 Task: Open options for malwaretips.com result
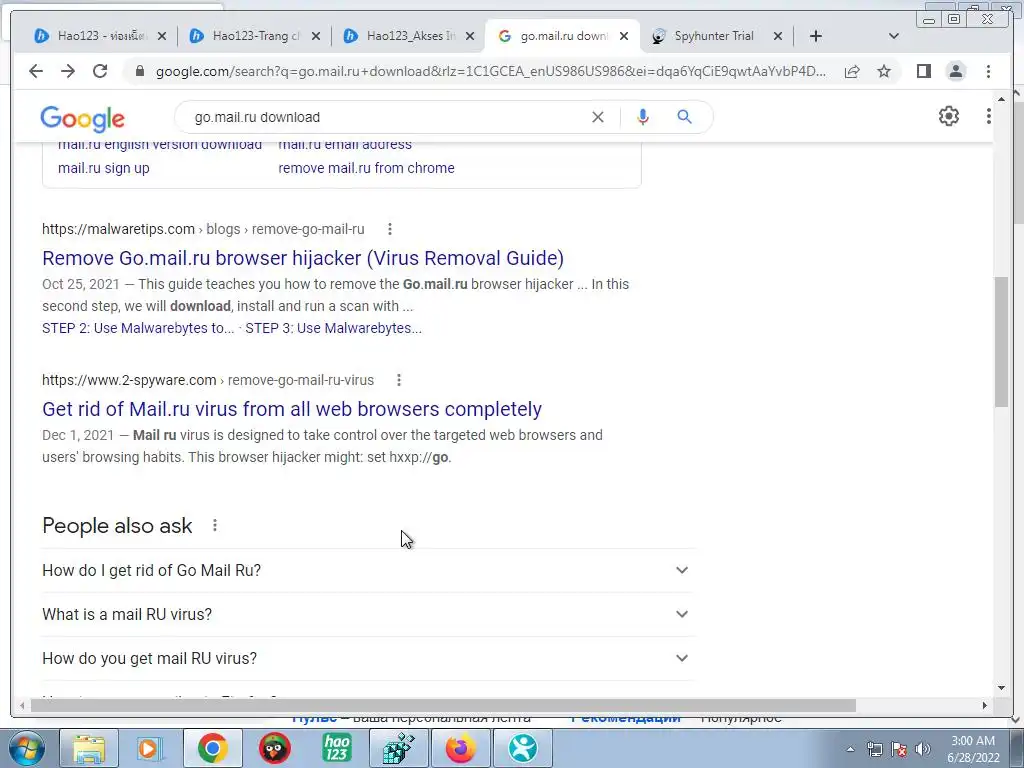[x=390, y=229]
